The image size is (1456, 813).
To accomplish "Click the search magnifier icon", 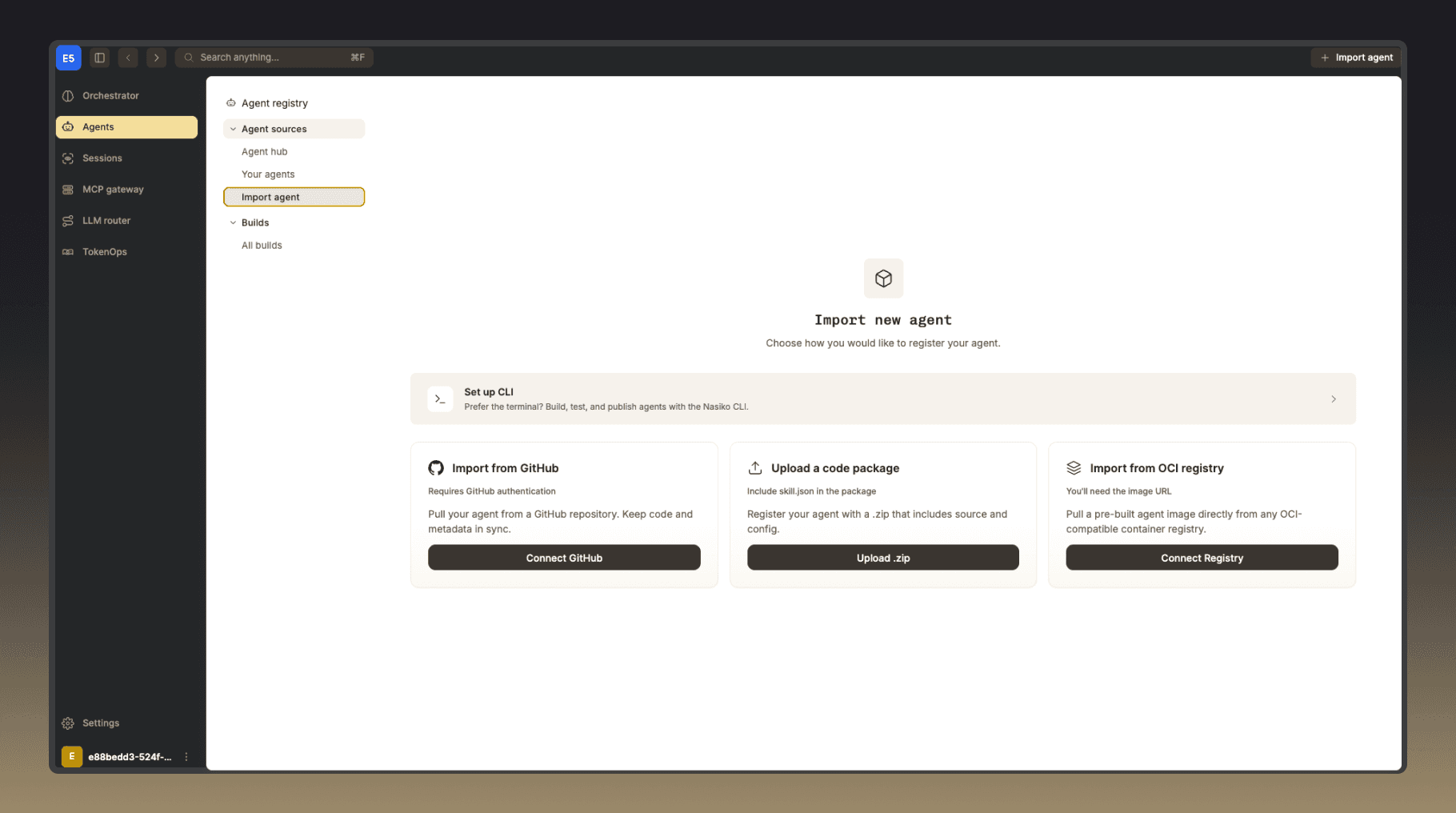I will click(189, 58).
